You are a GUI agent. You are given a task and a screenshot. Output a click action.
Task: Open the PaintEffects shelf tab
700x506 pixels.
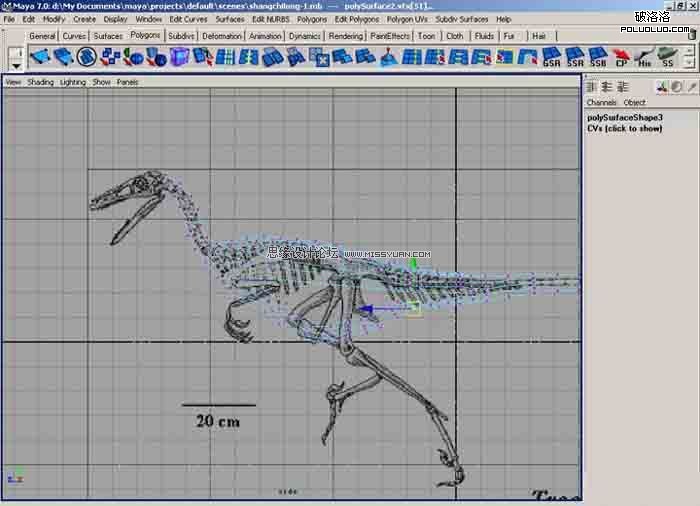tap(390, 36)
